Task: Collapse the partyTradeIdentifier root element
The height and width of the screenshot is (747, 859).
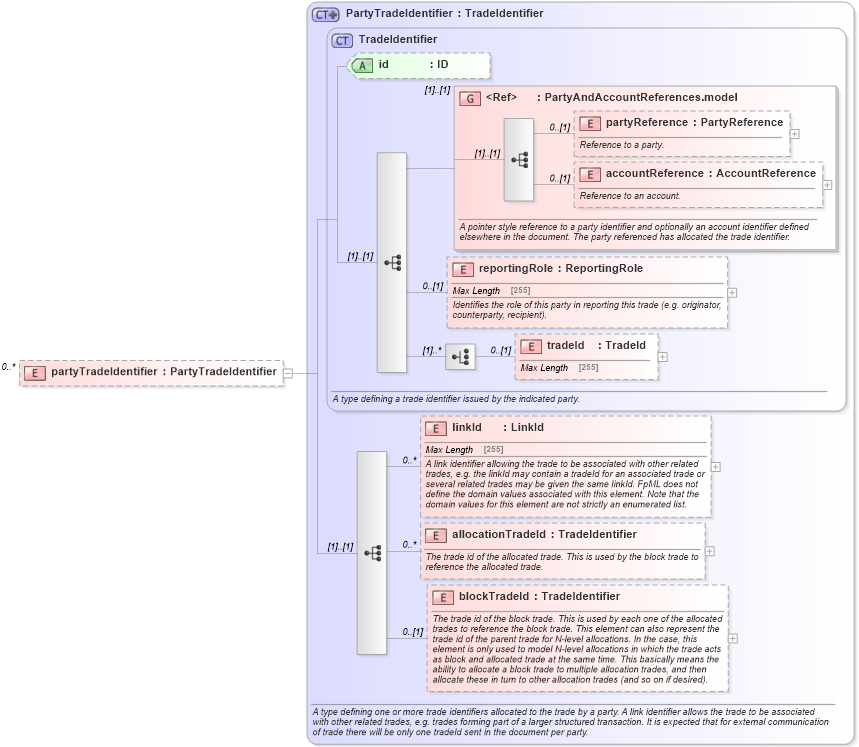Action: click(288, 374)
